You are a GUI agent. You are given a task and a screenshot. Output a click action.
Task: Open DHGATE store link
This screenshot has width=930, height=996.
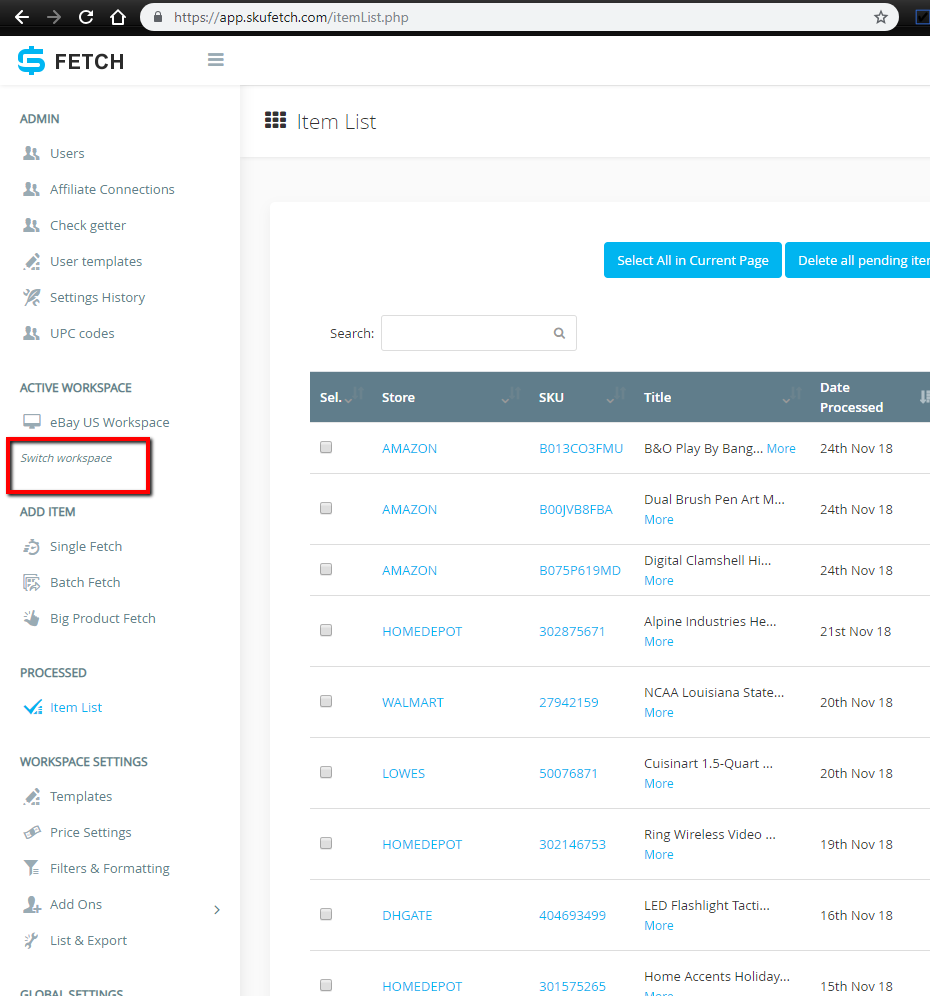407,915
